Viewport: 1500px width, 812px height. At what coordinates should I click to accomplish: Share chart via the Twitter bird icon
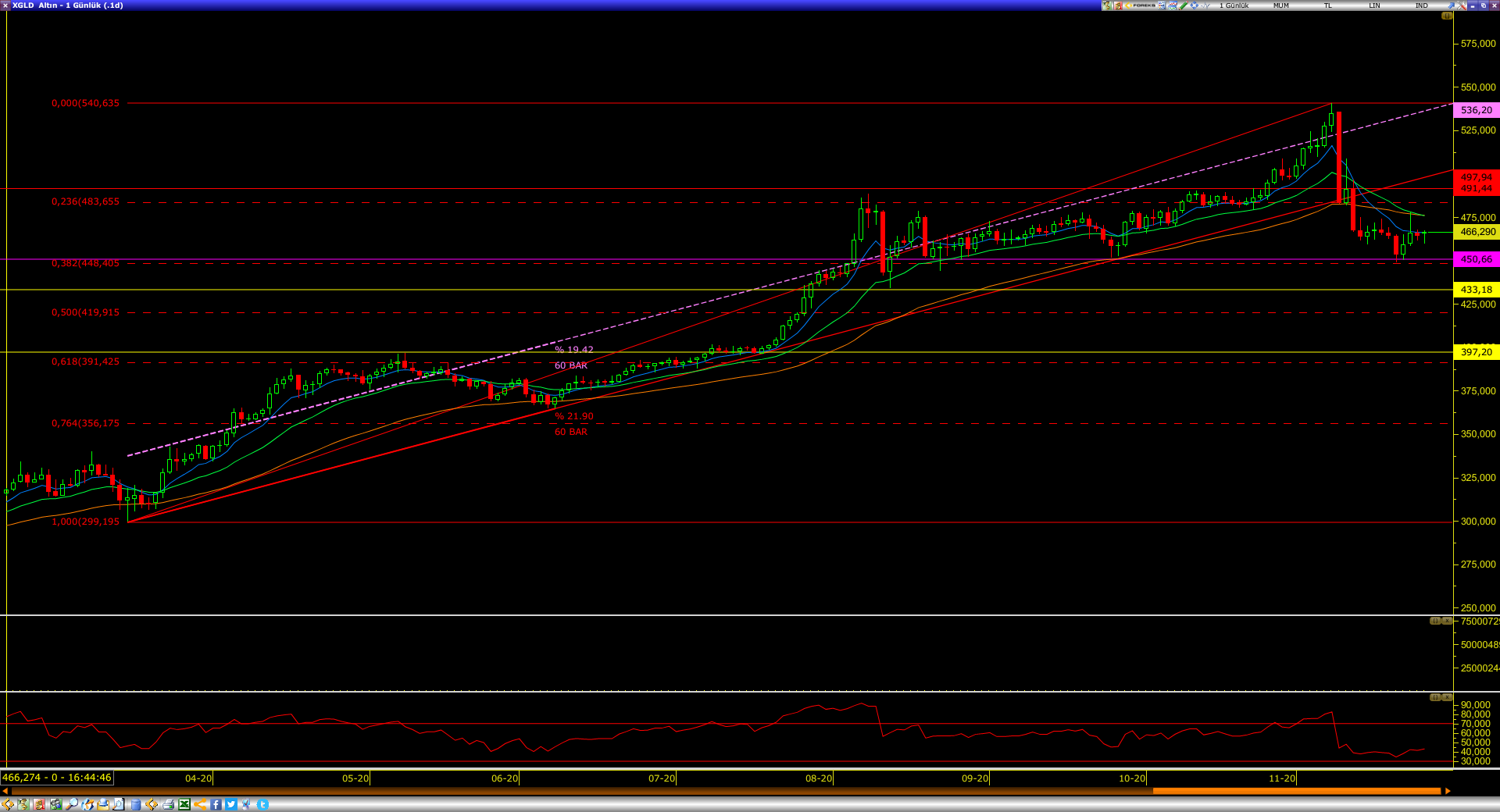pos(231,804)
